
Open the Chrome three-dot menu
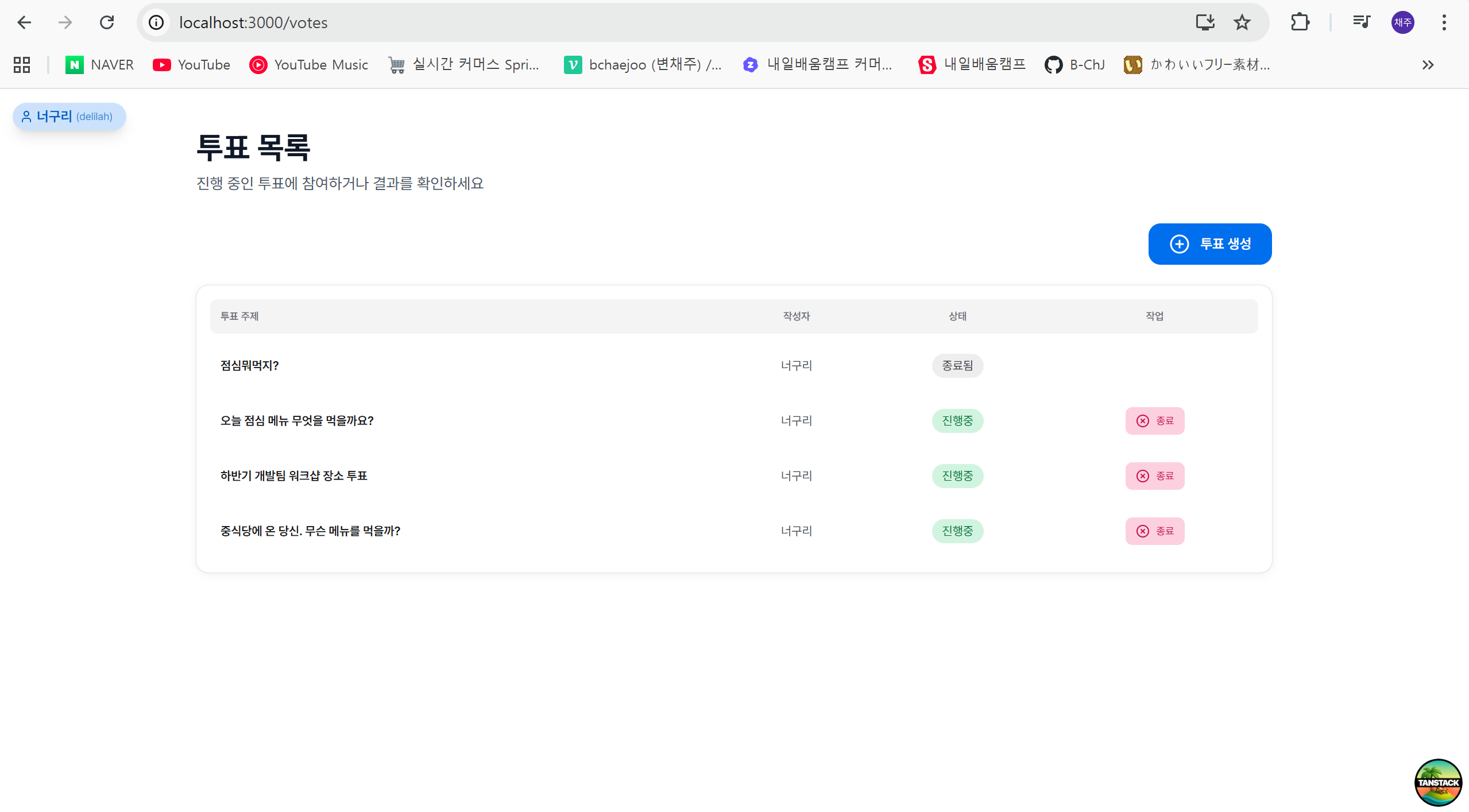(x=1444, y=22)
